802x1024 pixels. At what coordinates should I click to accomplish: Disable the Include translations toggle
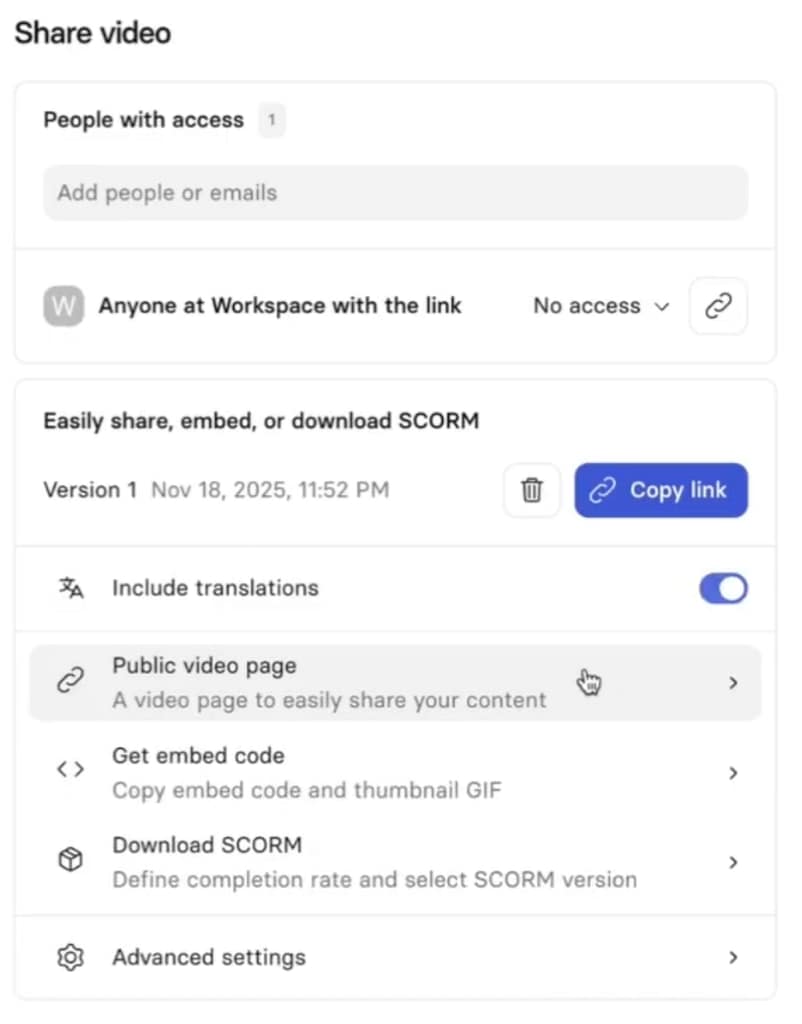click(x=723, y=588)
